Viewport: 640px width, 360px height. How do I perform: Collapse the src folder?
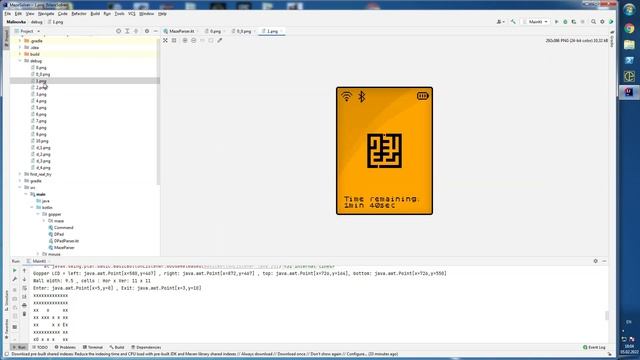tap(20, 187)
